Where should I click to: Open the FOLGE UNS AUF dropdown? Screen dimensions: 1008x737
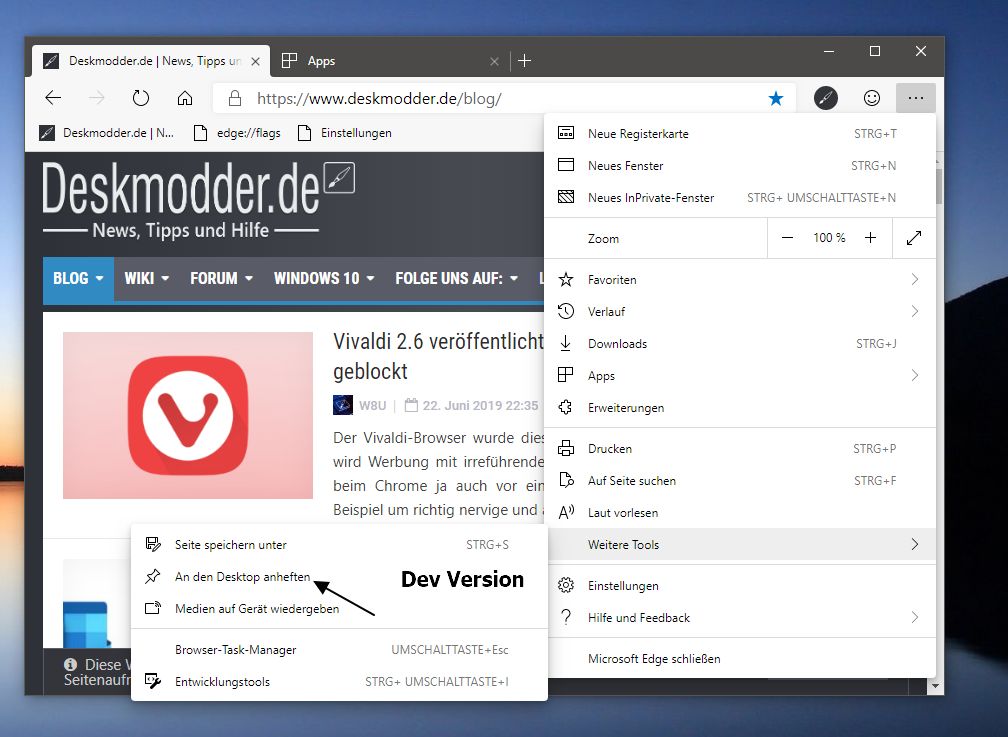click(x=456, y=278)
